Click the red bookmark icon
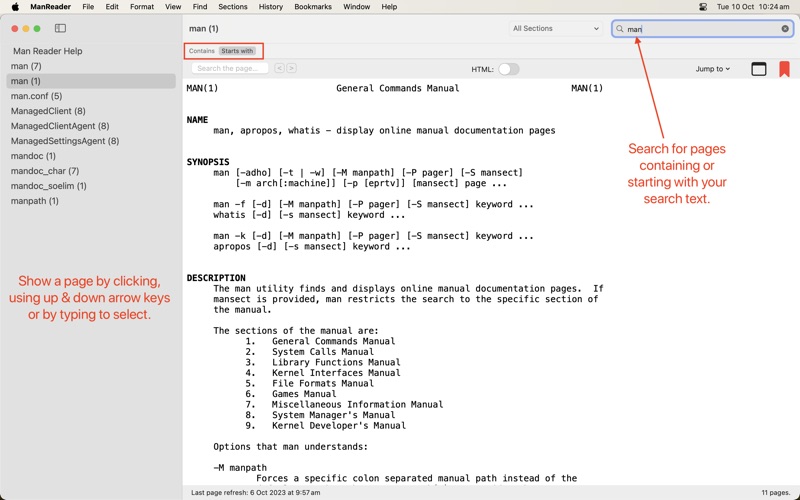This screenshot has height=500, width=800. pos(784,69)
